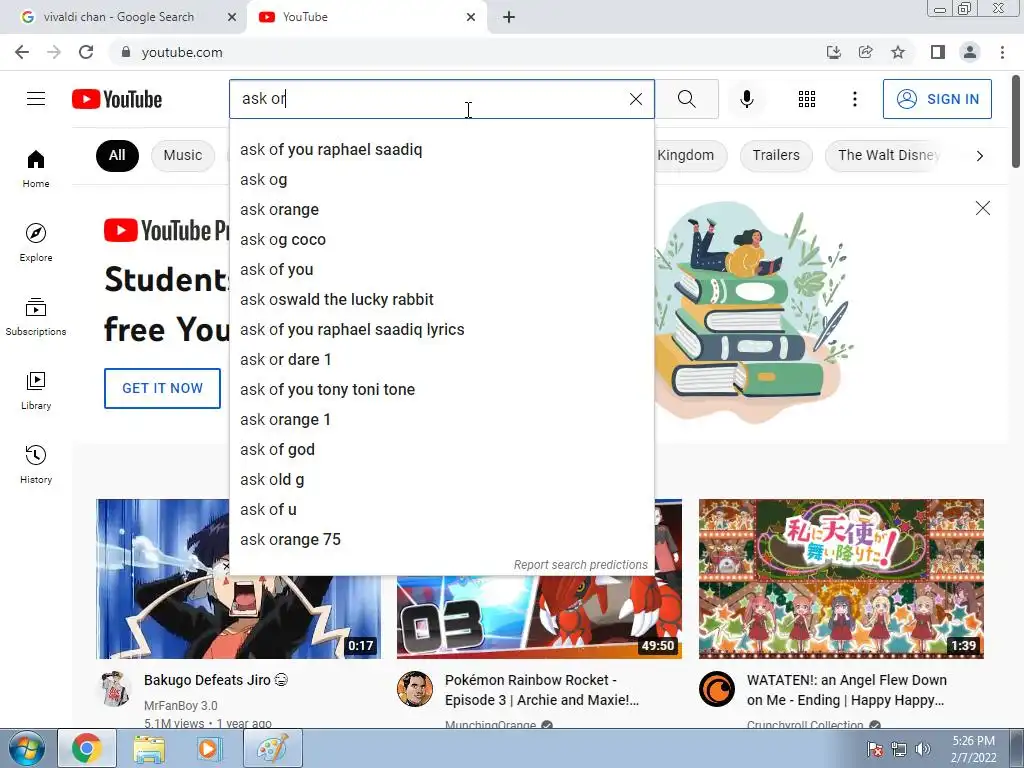Pick suggestion 'ask of god'
This screenshot has width=1024, height=768.
pos(441,450)
